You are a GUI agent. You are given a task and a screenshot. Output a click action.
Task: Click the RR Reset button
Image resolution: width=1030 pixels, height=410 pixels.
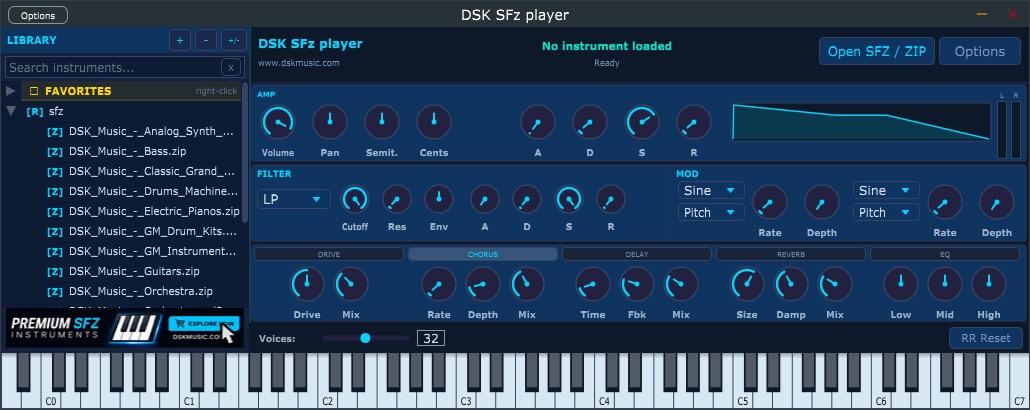pos(985,338)
